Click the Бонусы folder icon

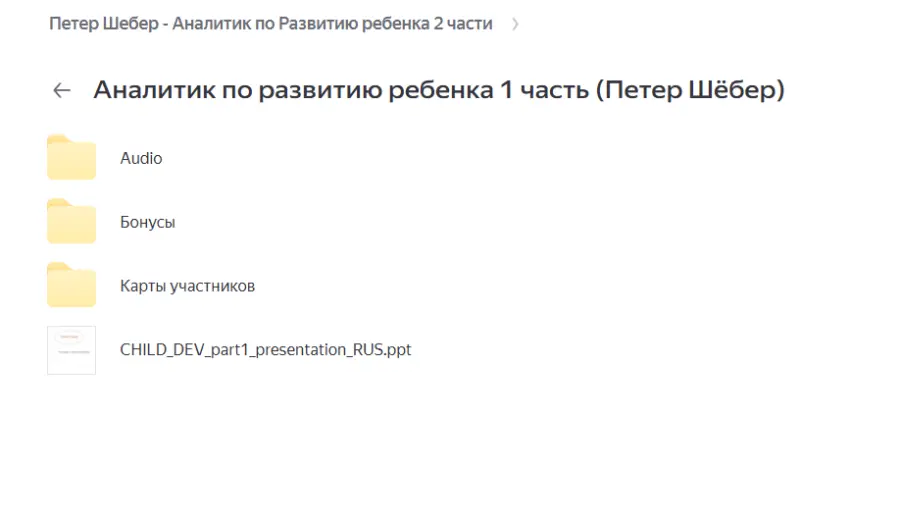tap(71, 222)
